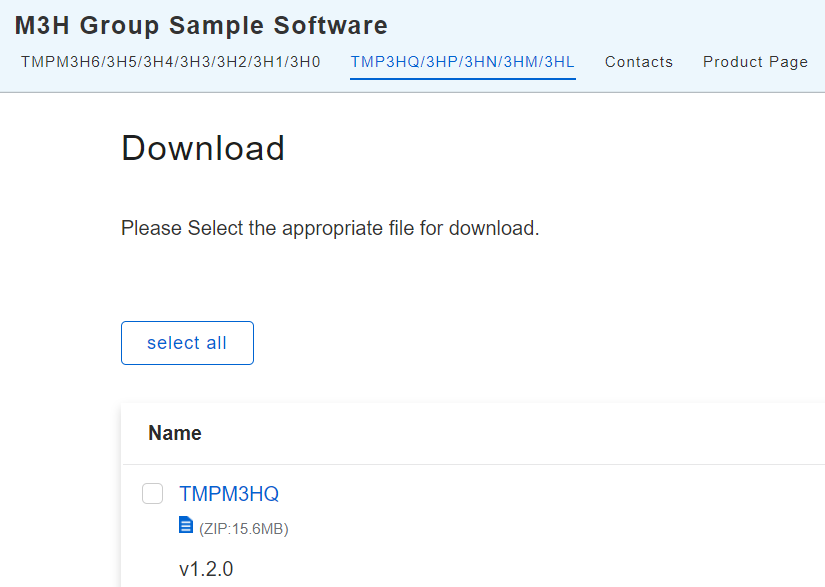825x587 pixels.
Task: Mark the TMPM3HQ file for download
Action: pos(152,494)
